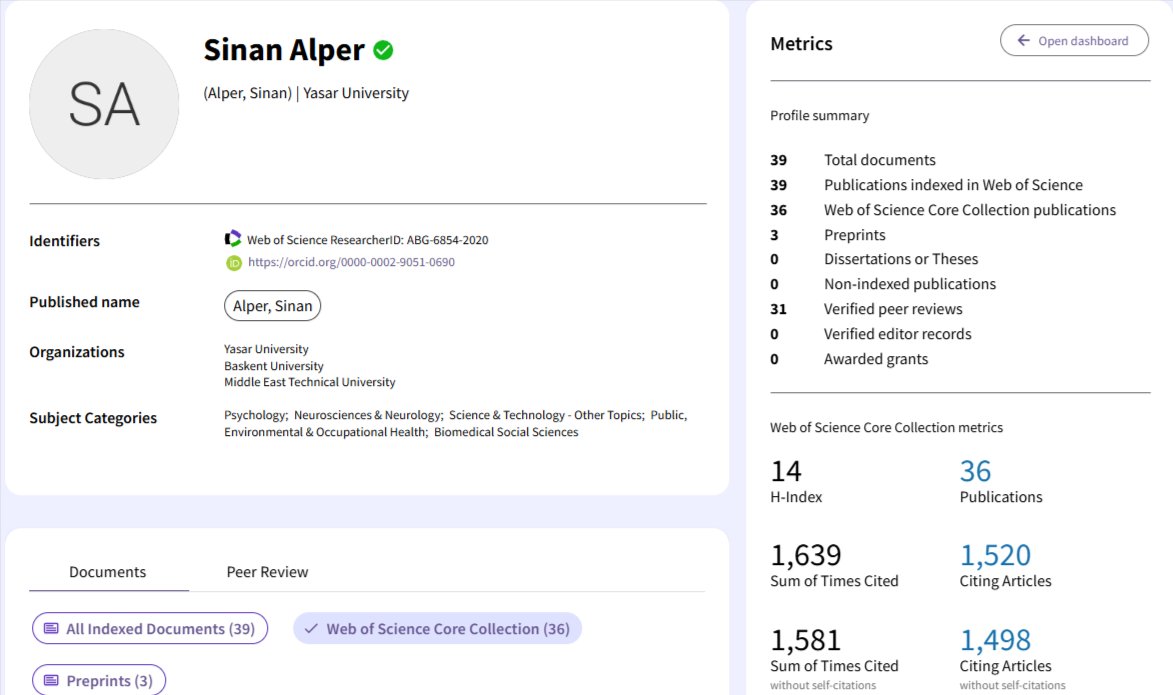Image resolution: width=1173 pixels, height=695 pixels.
Task: Click the Publications indexed in Web of Science row
Action: tap(926, 185)
